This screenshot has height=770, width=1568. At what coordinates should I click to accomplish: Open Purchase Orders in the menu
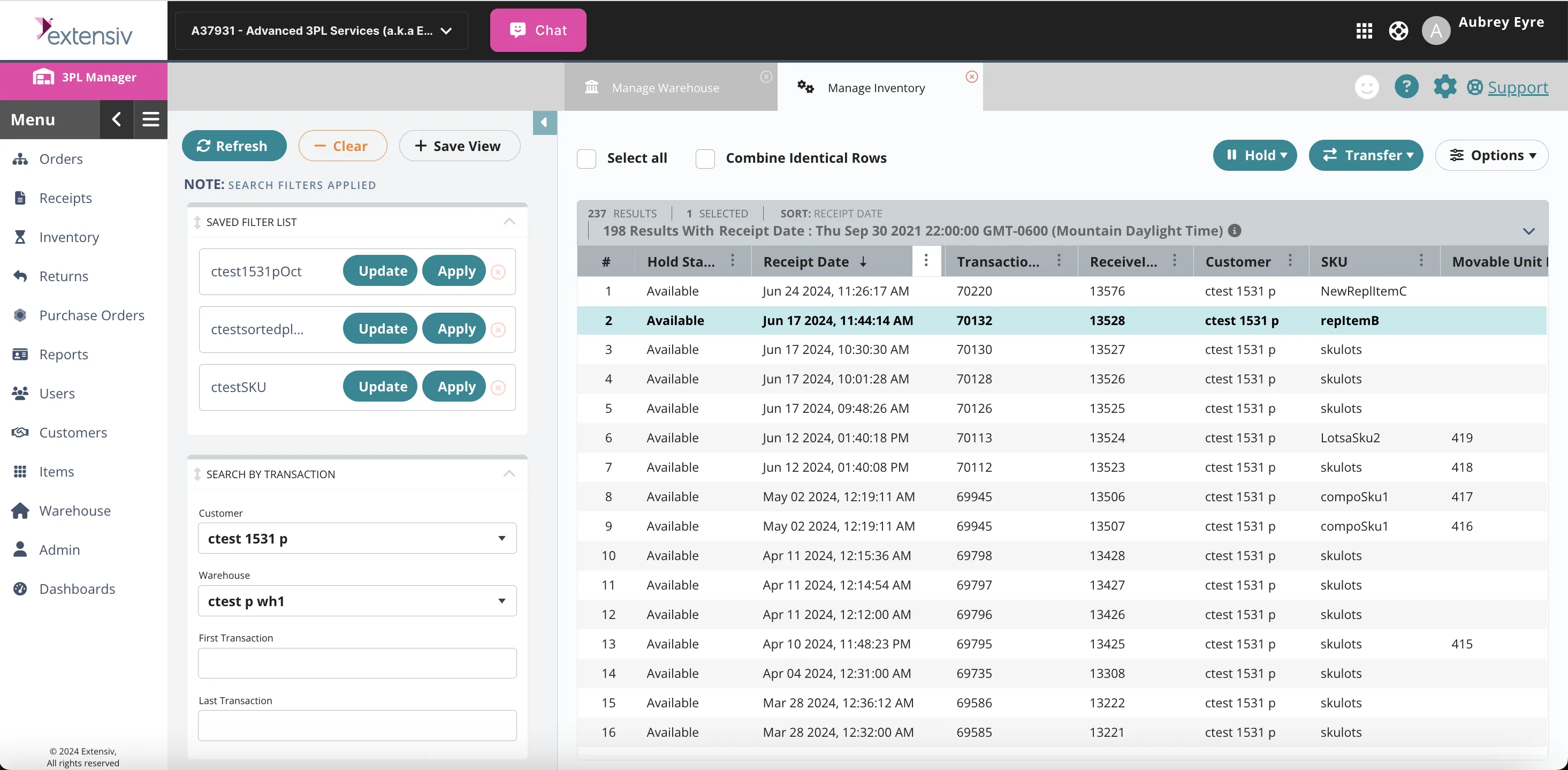[92, 315]
